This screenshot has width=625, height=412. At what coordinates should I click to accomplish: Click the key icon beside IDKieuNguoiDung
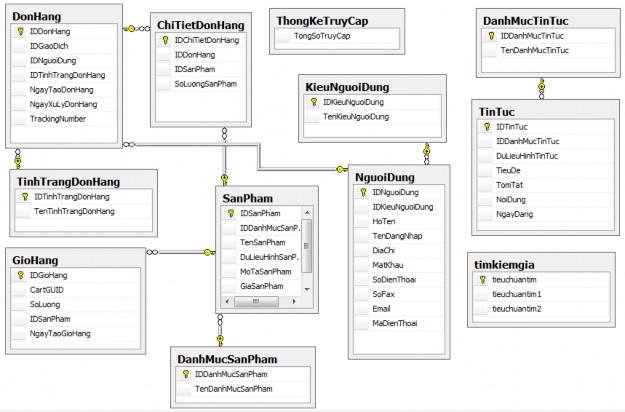314,102
